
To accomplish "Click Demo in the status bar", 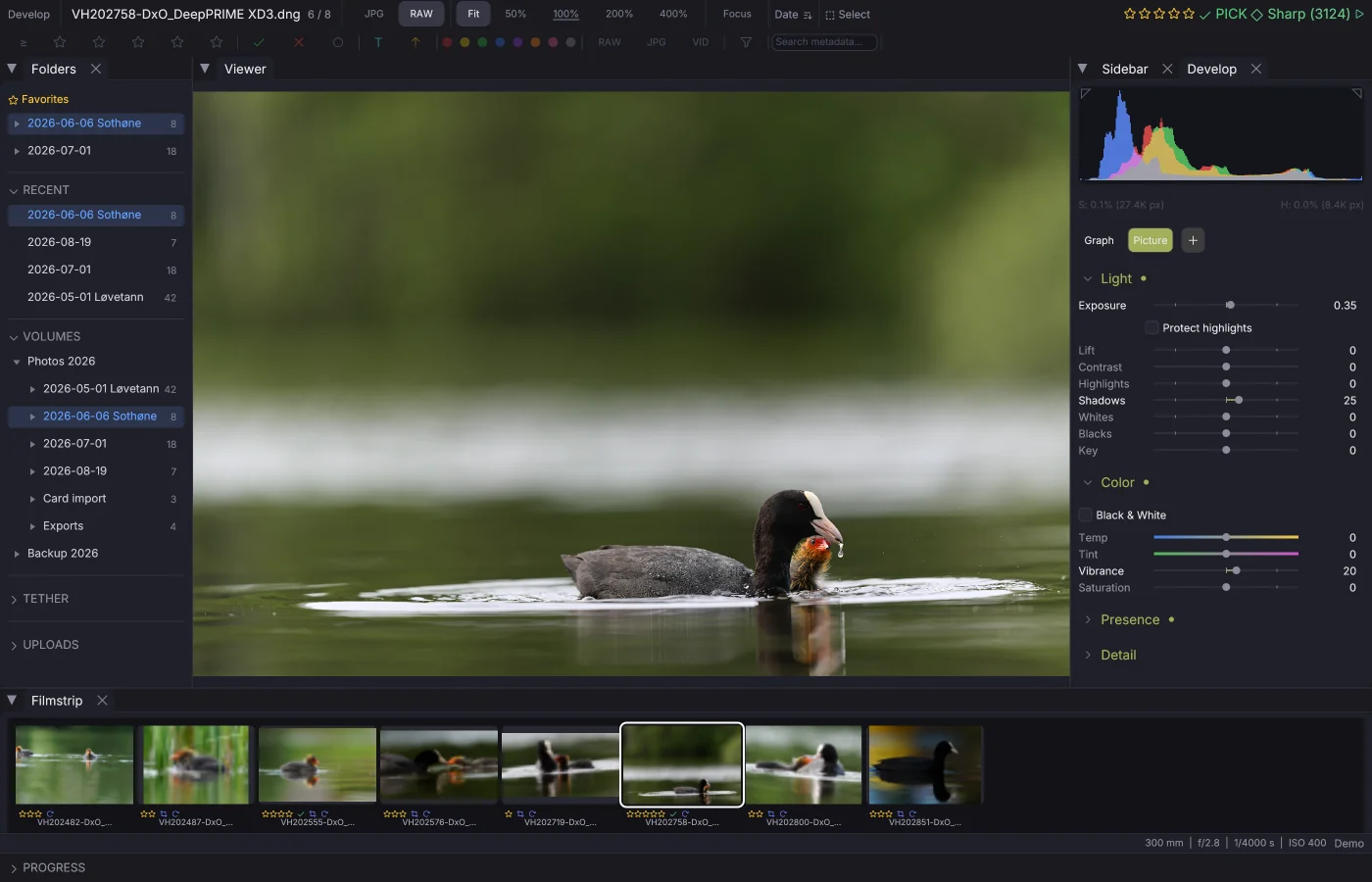I will 1348,843.
